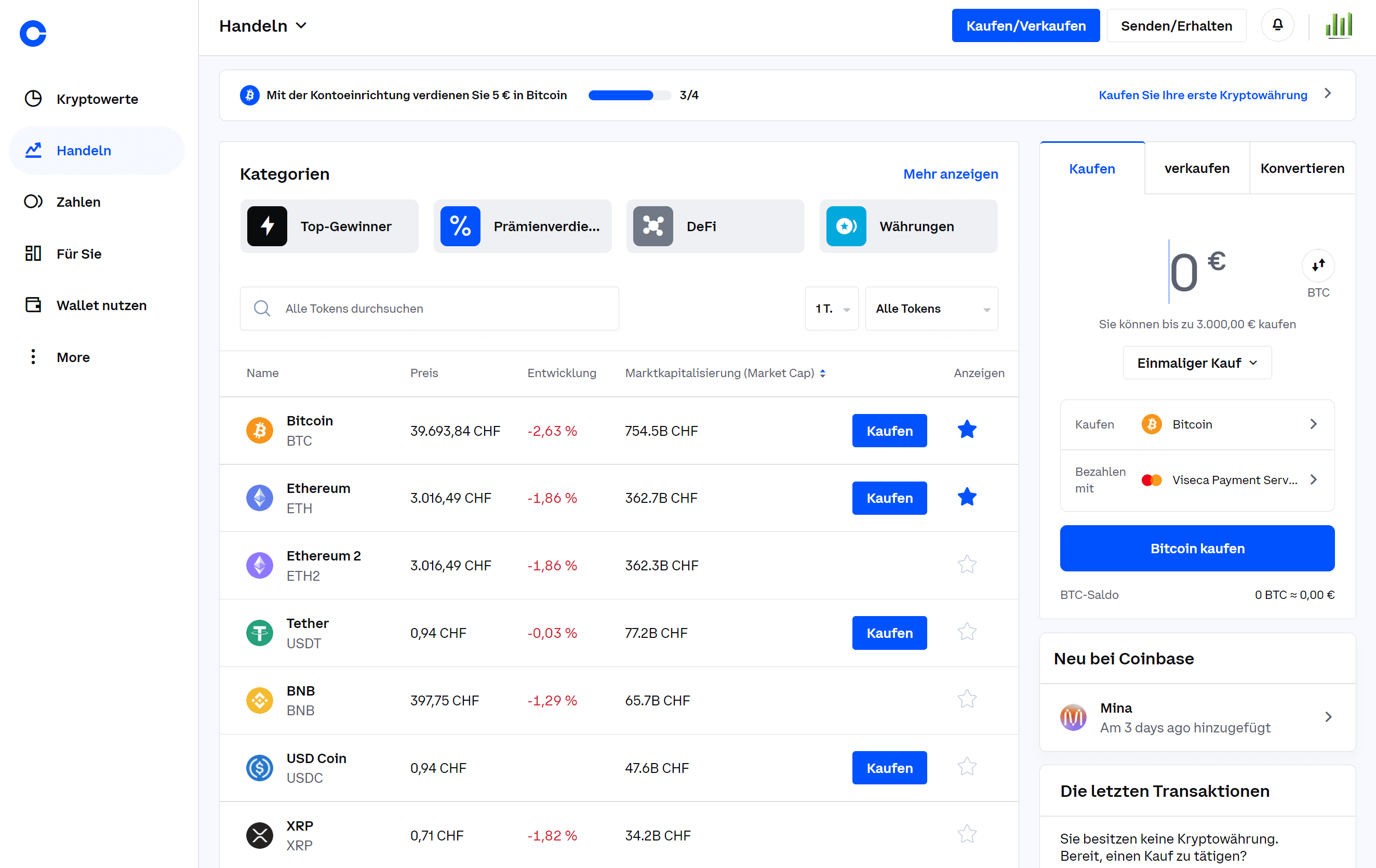
Task: Click Kaufen button in Tether row
Action: tap(889, 633)
